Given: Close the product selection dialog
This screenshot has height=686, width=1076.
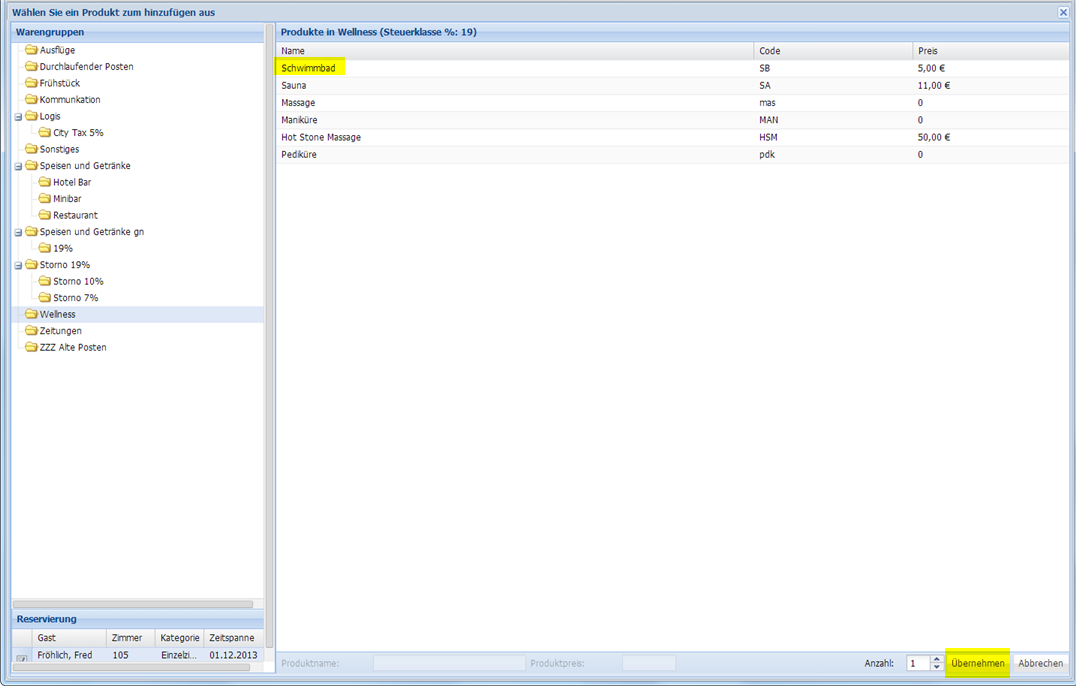Looking at the screenshot, I should [x=1063, y=12].
